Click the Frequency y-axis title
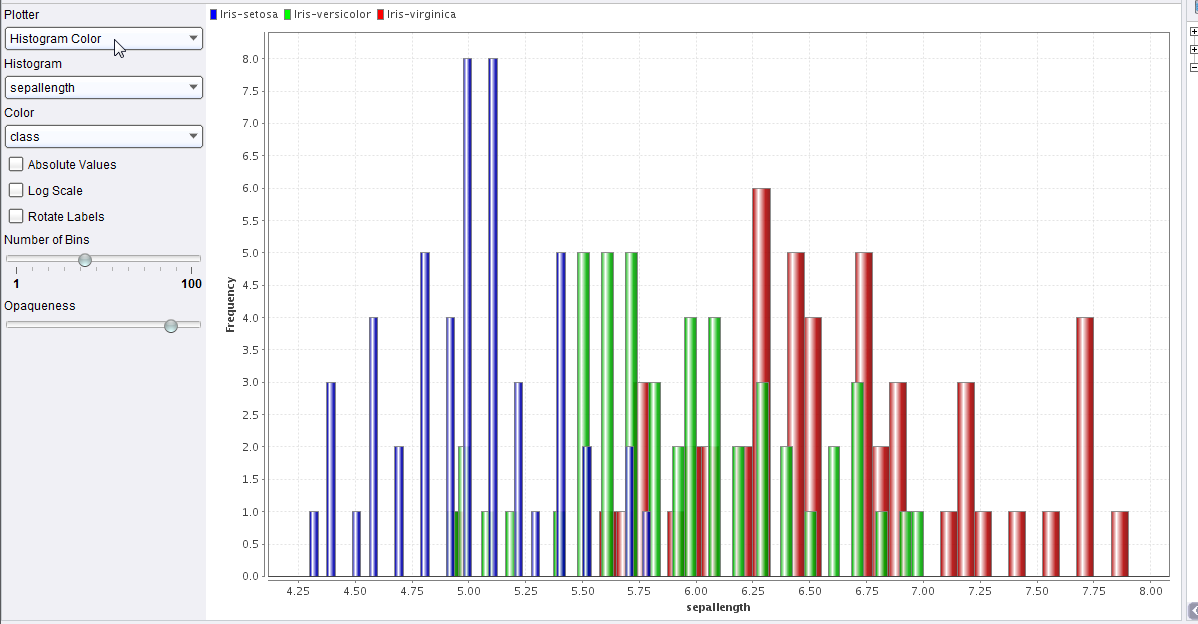This screenshot has width=1198, height=624. pos(230,305)
